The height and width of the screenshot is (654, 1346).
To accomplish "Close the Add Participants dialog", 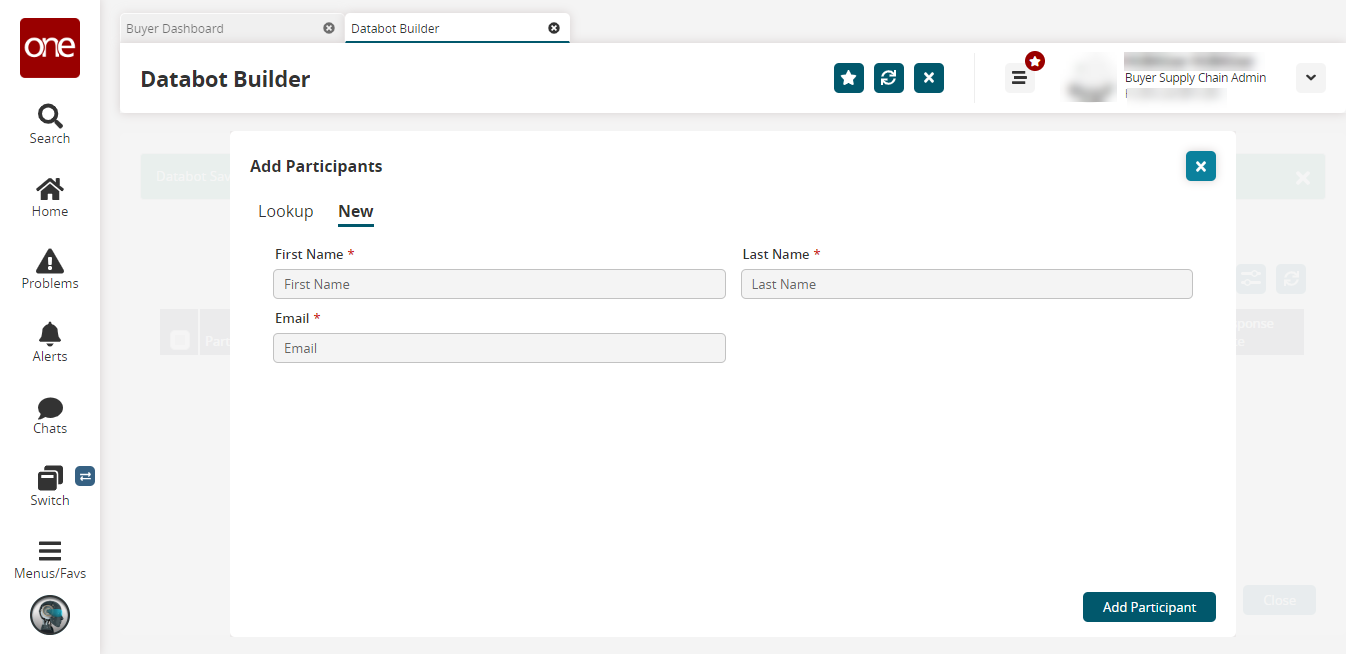I will [x=1201, y=166].
